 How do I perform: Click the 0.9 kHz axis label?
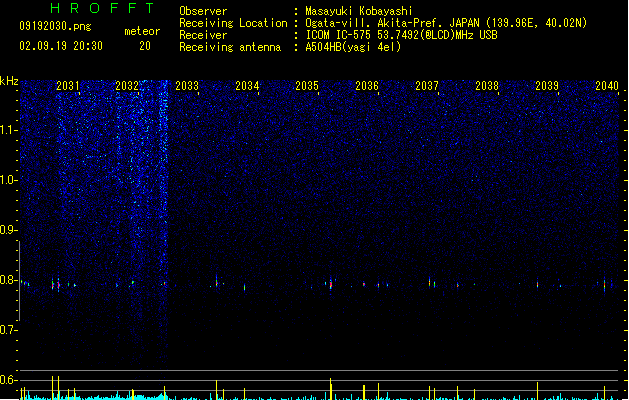pyautogui.click(x=9, y=230)
